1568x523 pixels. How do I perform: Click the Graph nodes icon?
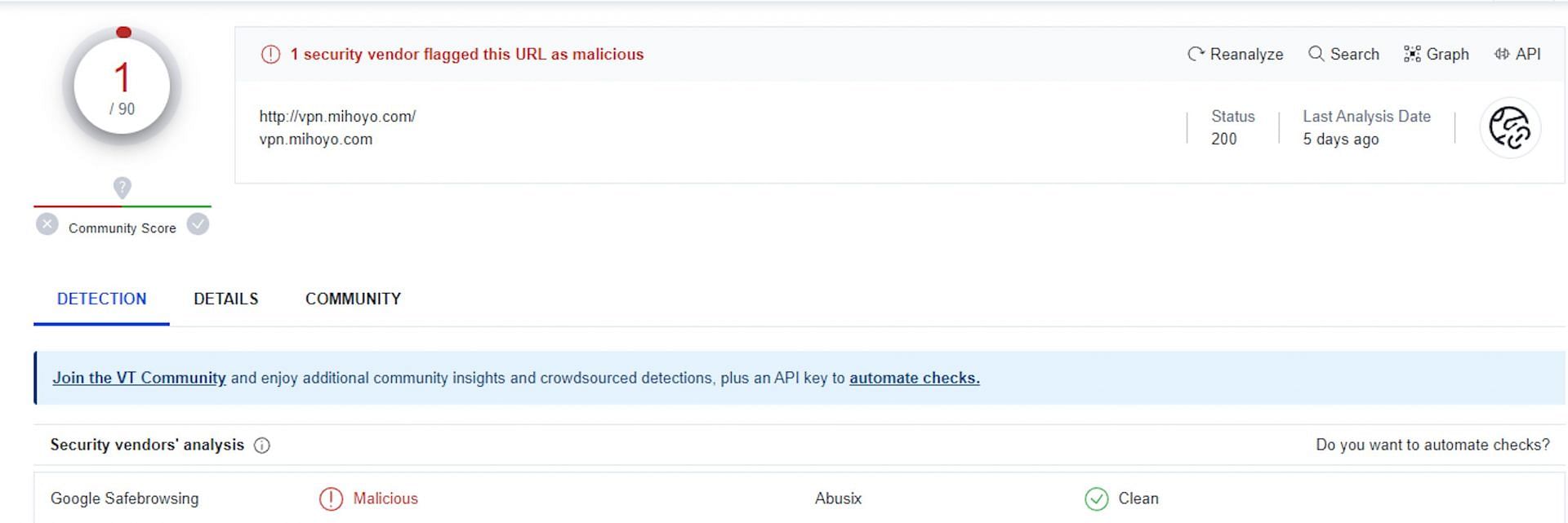(x=1412, y=54)
